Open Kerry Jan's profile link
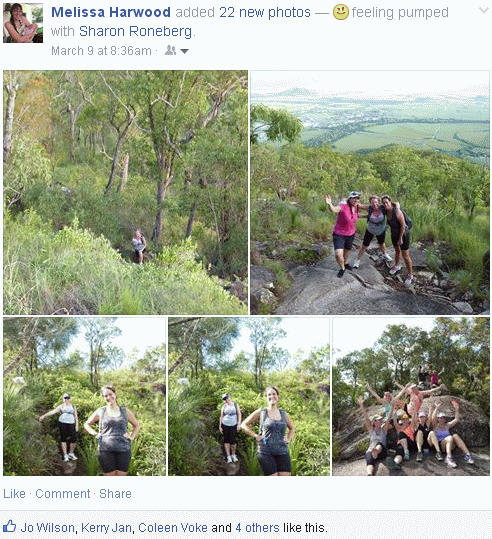This screenshot has width=492, height=539. [106, 528]
